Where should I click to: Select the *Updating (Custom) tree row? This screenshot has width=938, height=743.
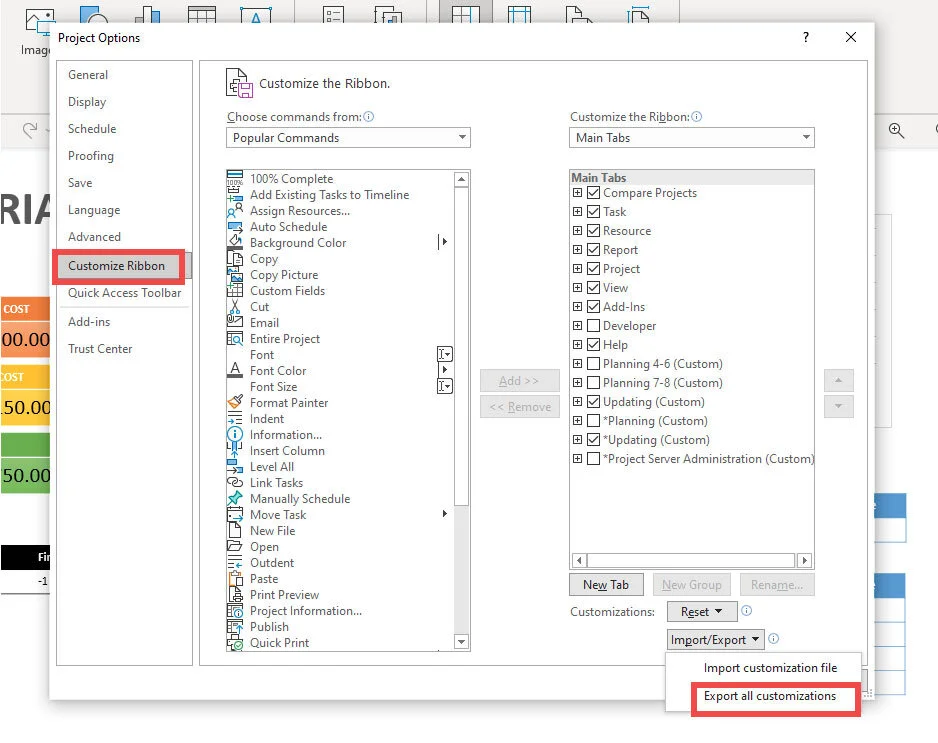coord(656,440)
